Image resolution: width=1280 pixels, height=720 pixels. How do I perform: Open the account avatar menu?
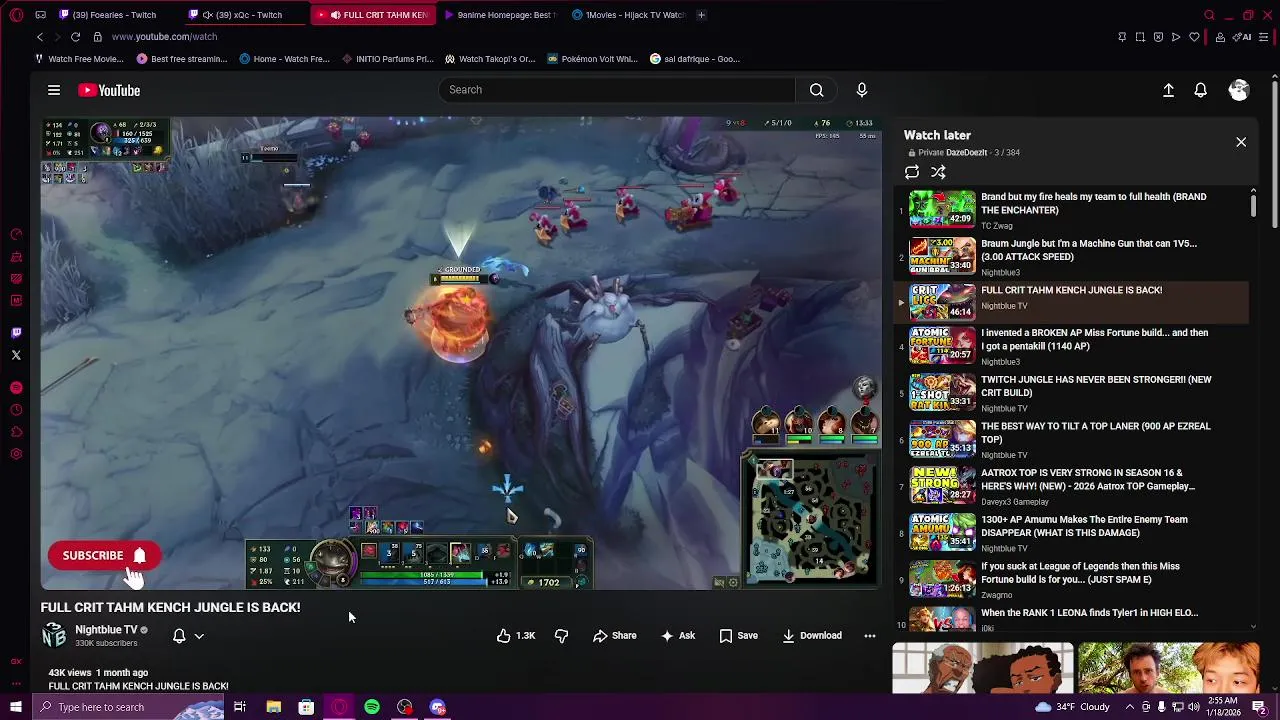point(1239,90)
